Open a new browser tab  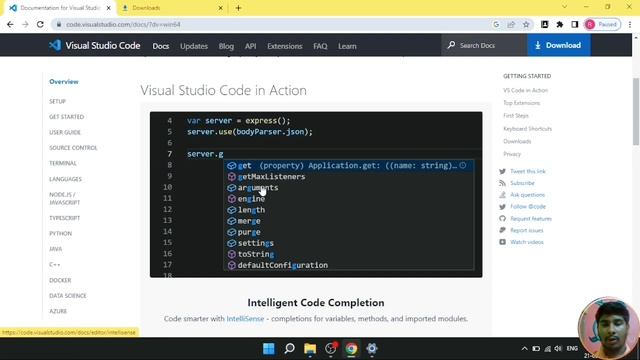pyautogui.click(x=238, y=8)
